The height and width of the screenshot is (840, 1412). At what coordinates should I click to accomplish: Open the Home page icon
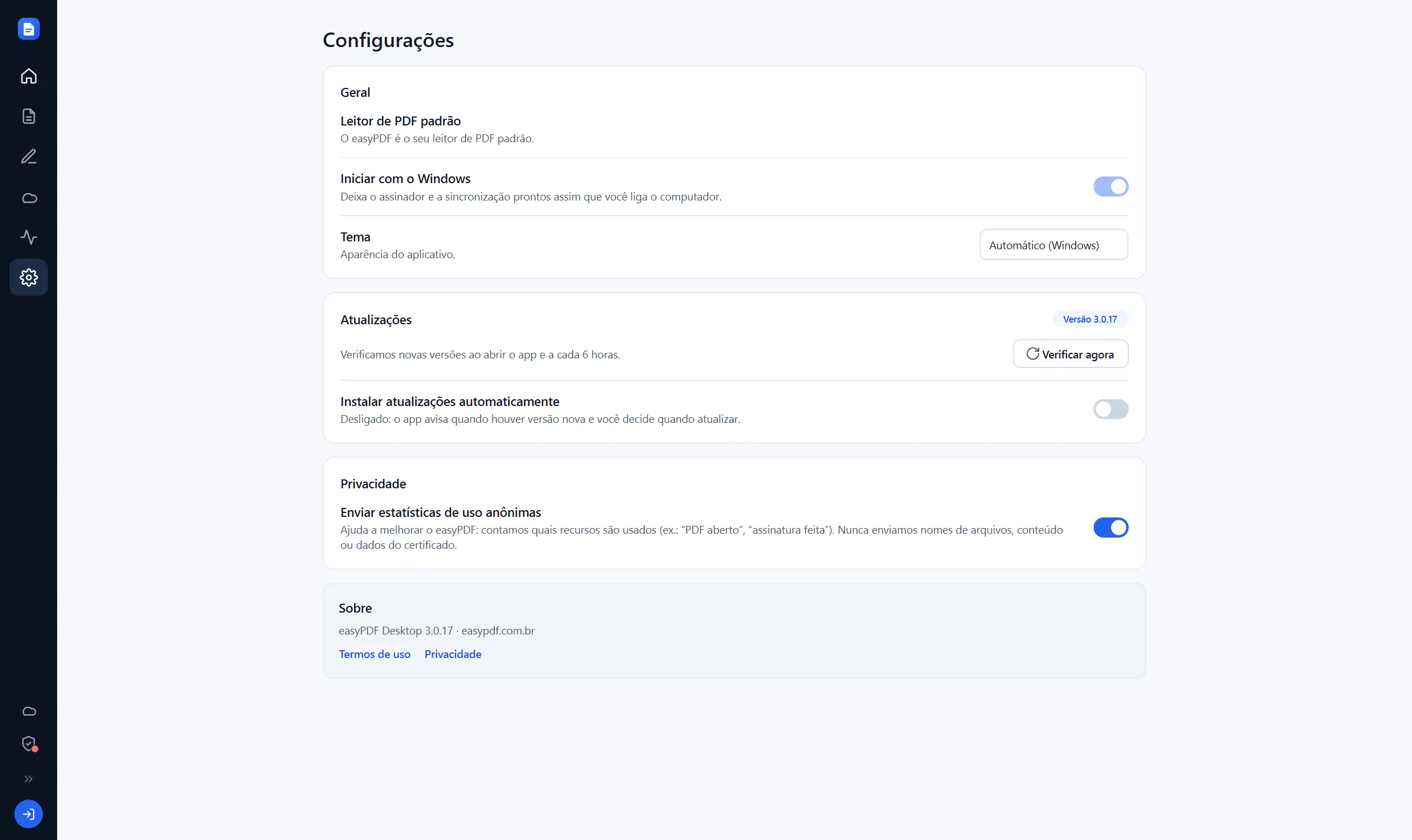point(29,76)
